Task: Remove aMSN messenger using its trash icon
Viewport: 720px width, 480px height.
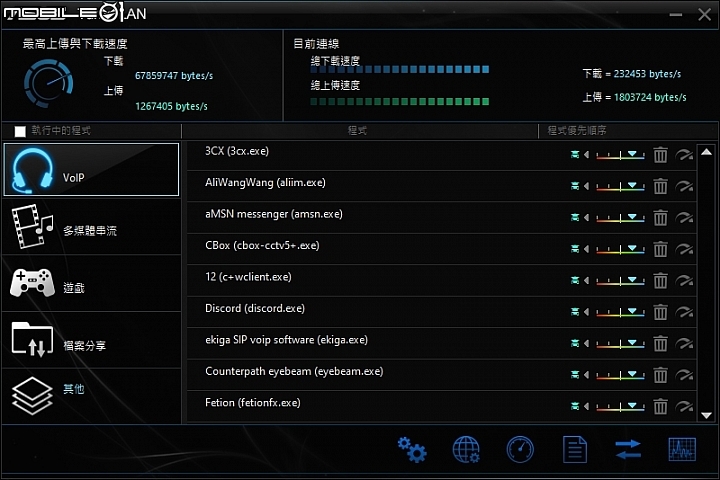Action: pos(660,217)
